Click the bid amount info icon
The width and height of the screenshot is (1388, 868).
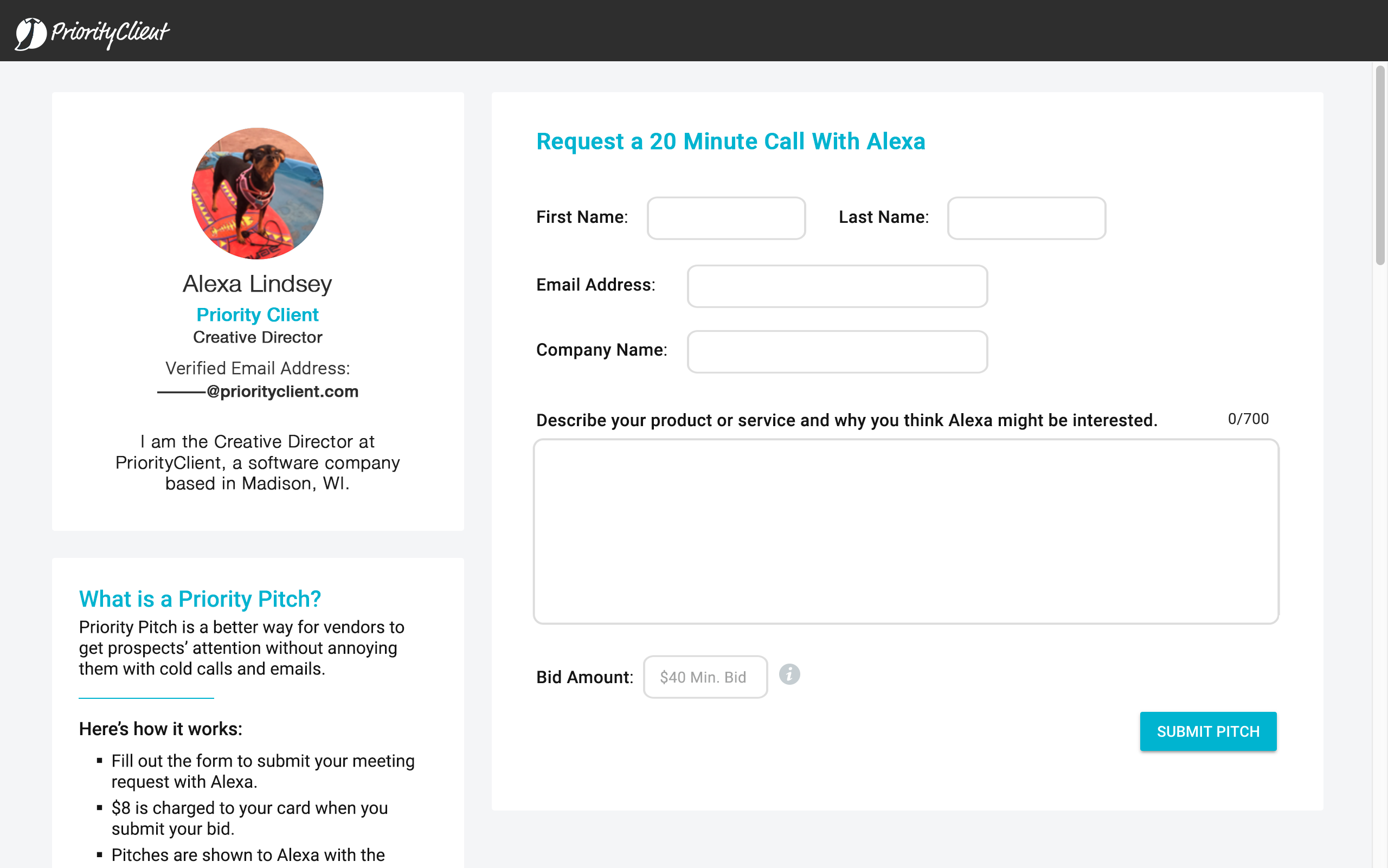[x=789, y=674]
